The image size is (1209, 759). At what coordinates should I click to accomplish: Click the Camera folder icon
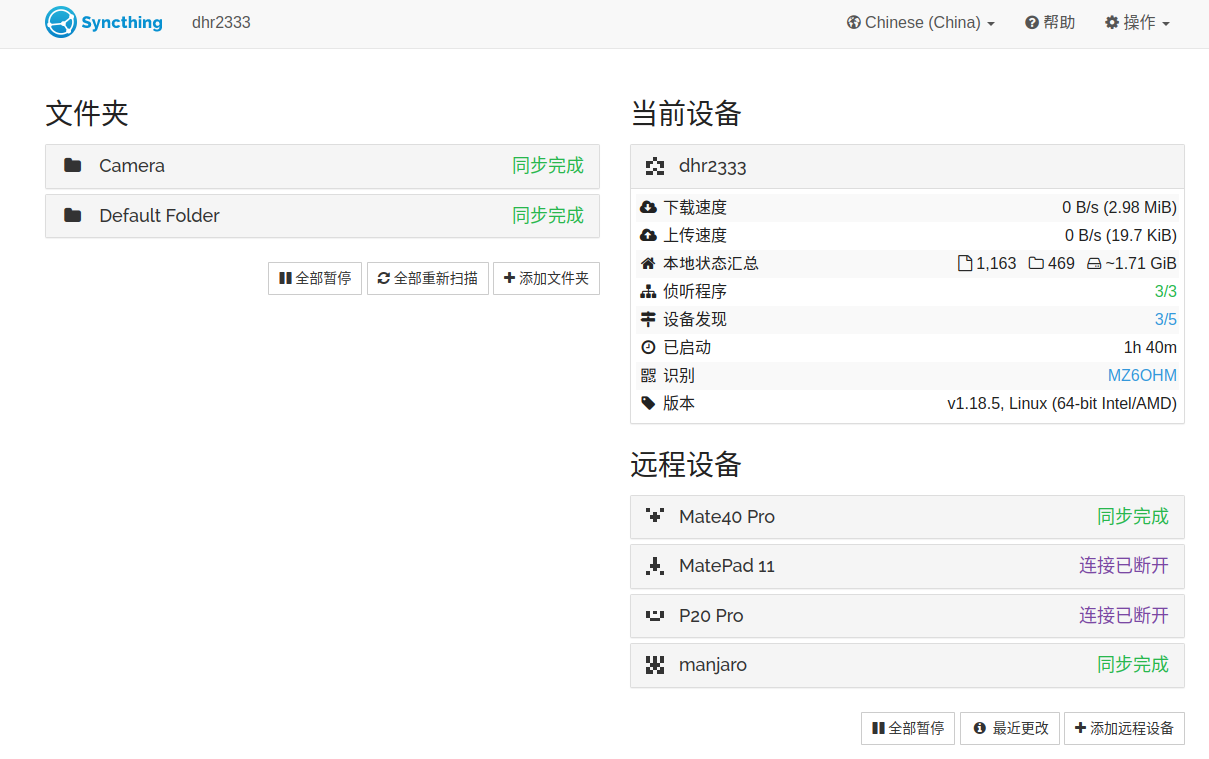point(72,165)
